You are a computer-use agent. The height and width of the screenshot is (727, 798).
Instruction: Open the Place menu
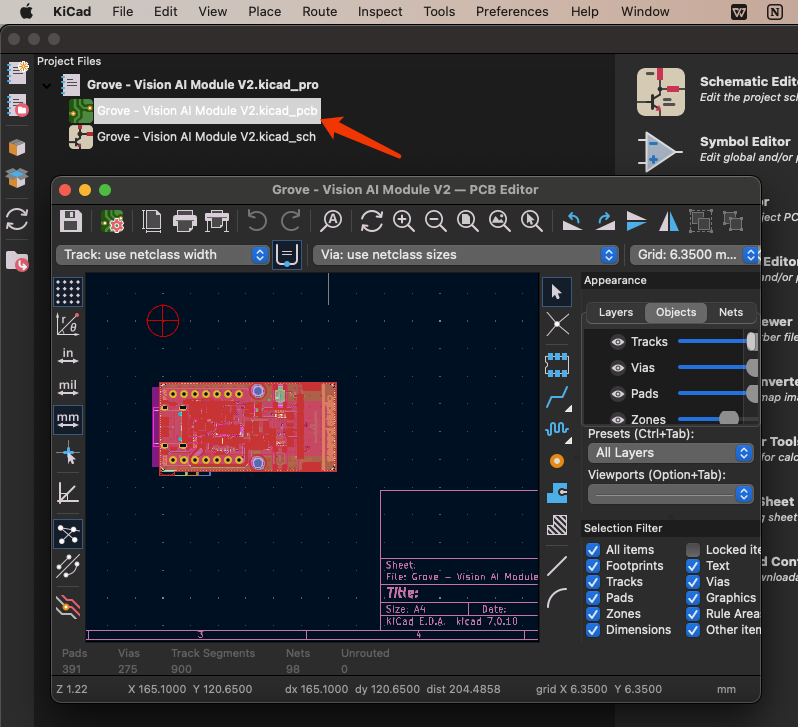tap(265, 11)
